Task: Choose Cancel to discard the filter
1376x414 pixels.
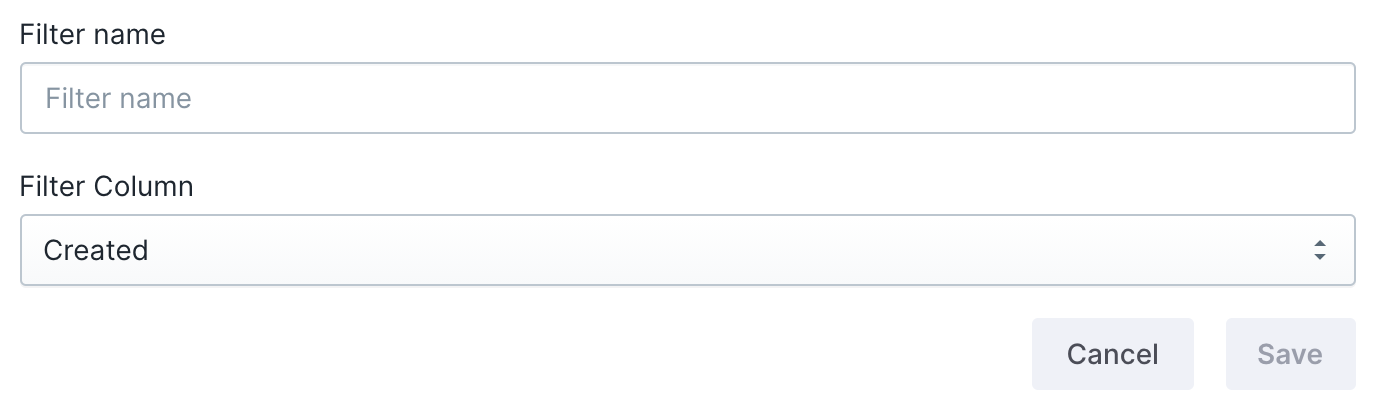Action: pos(1112,354)
